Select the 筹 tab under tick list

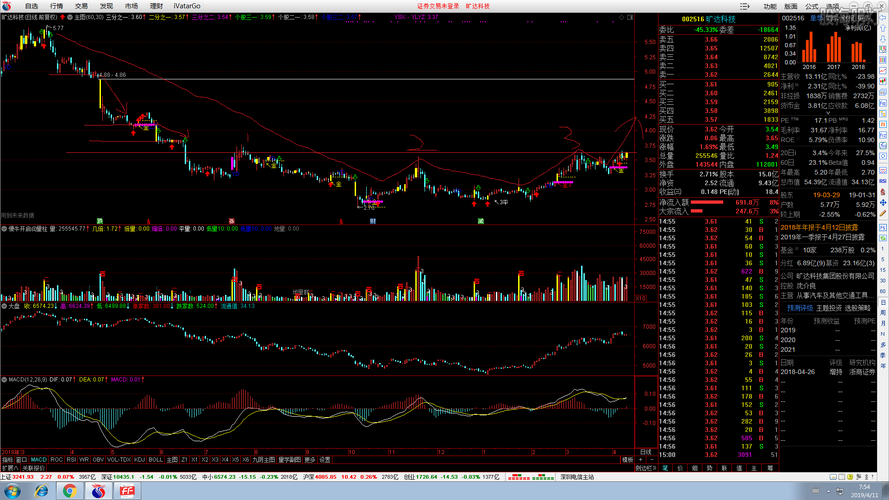[769, 468]
